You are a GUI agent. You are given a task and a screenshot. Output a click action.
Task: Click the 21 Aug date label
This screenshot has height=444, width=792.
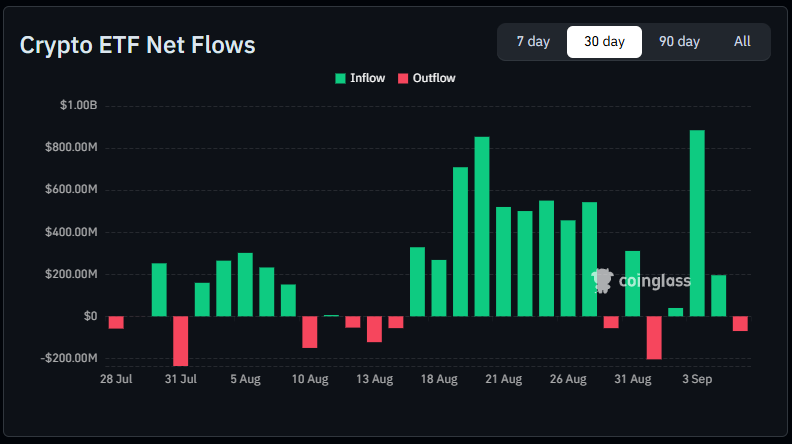point(504,379)
